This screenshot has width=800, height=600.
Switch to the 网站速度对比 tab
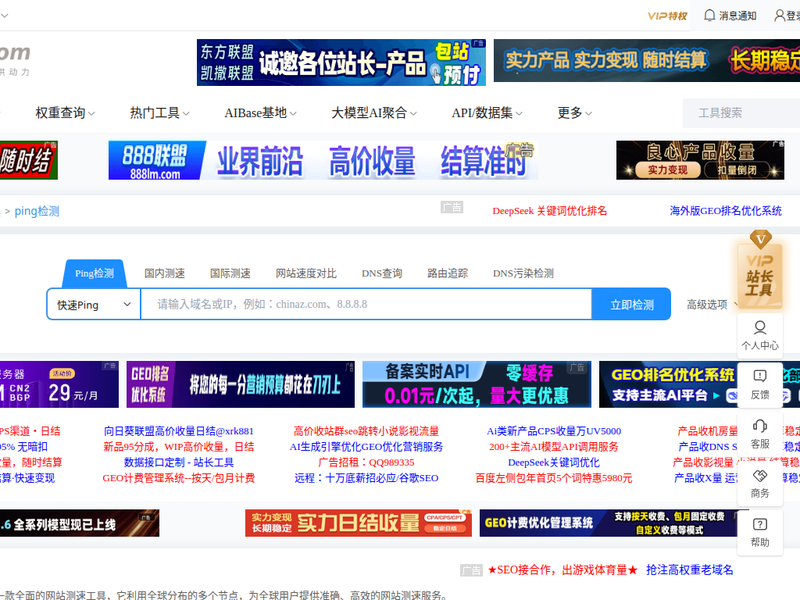[x=306, y=273]
